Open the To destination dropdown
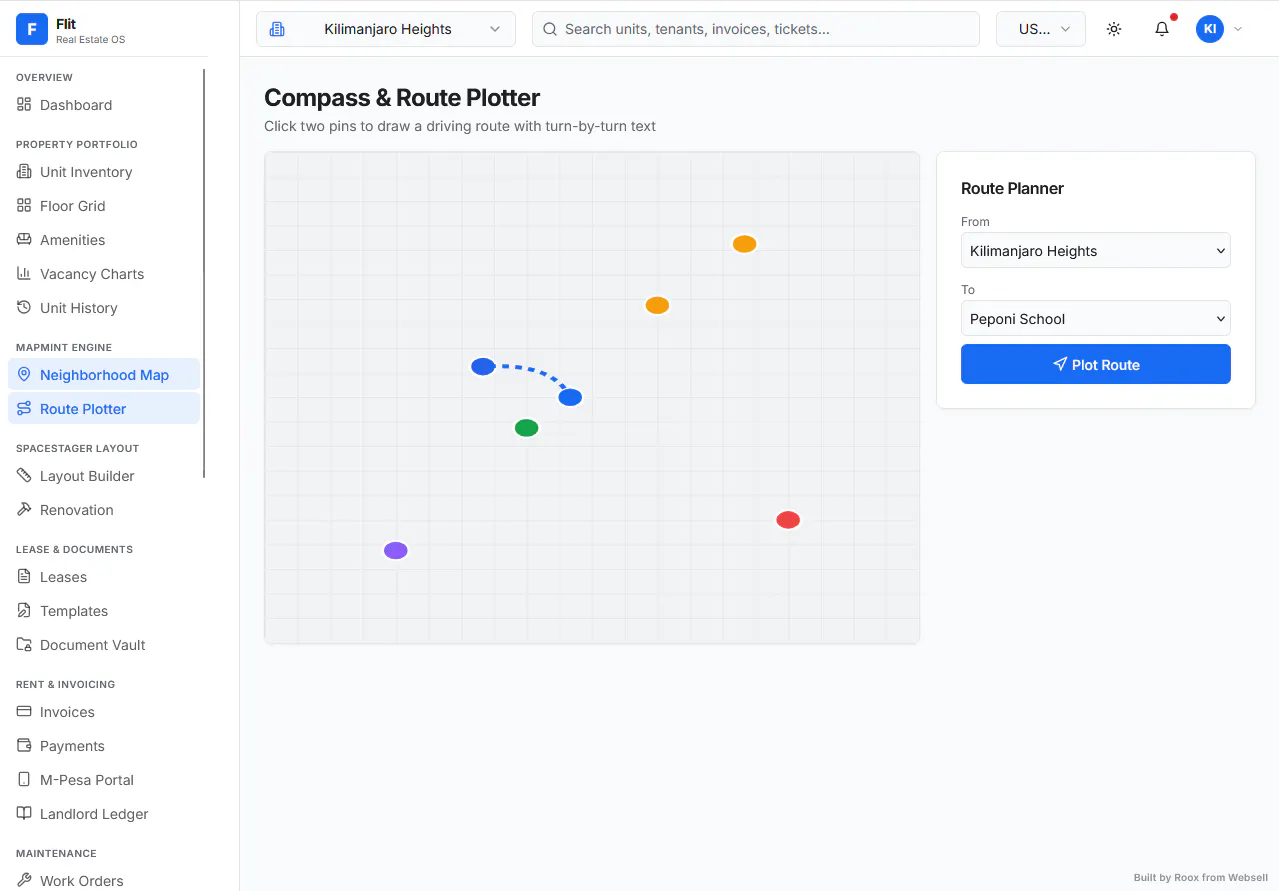Viewport: 1279px width, 891px height. (1096, 319)
